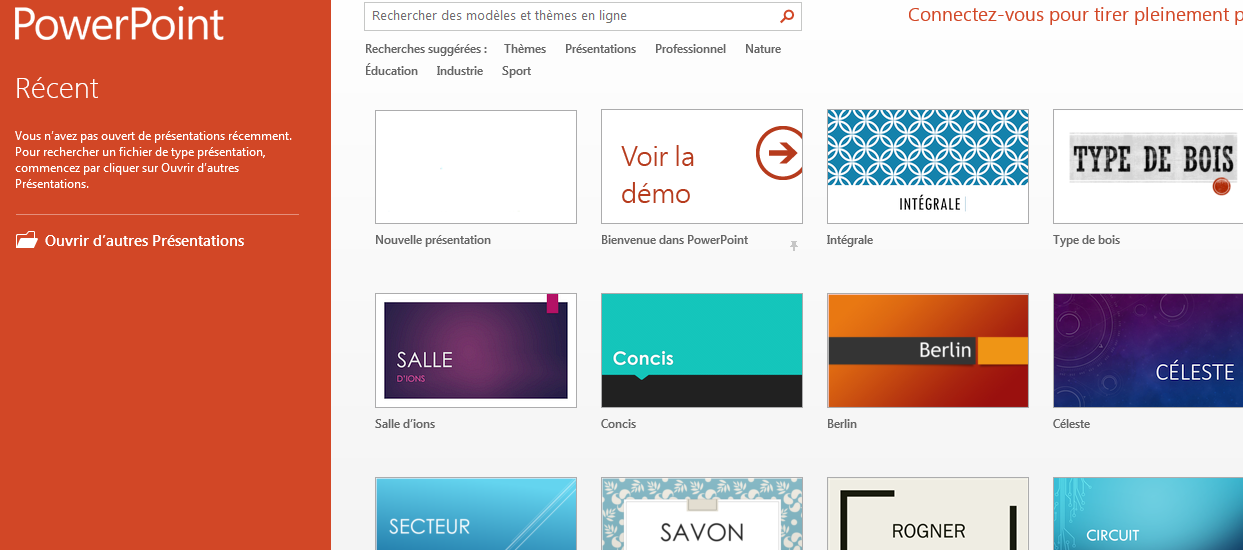Click the Intégrale caption below thumbnail
This screenshot has height=550, width=1243.
(850, 240)
